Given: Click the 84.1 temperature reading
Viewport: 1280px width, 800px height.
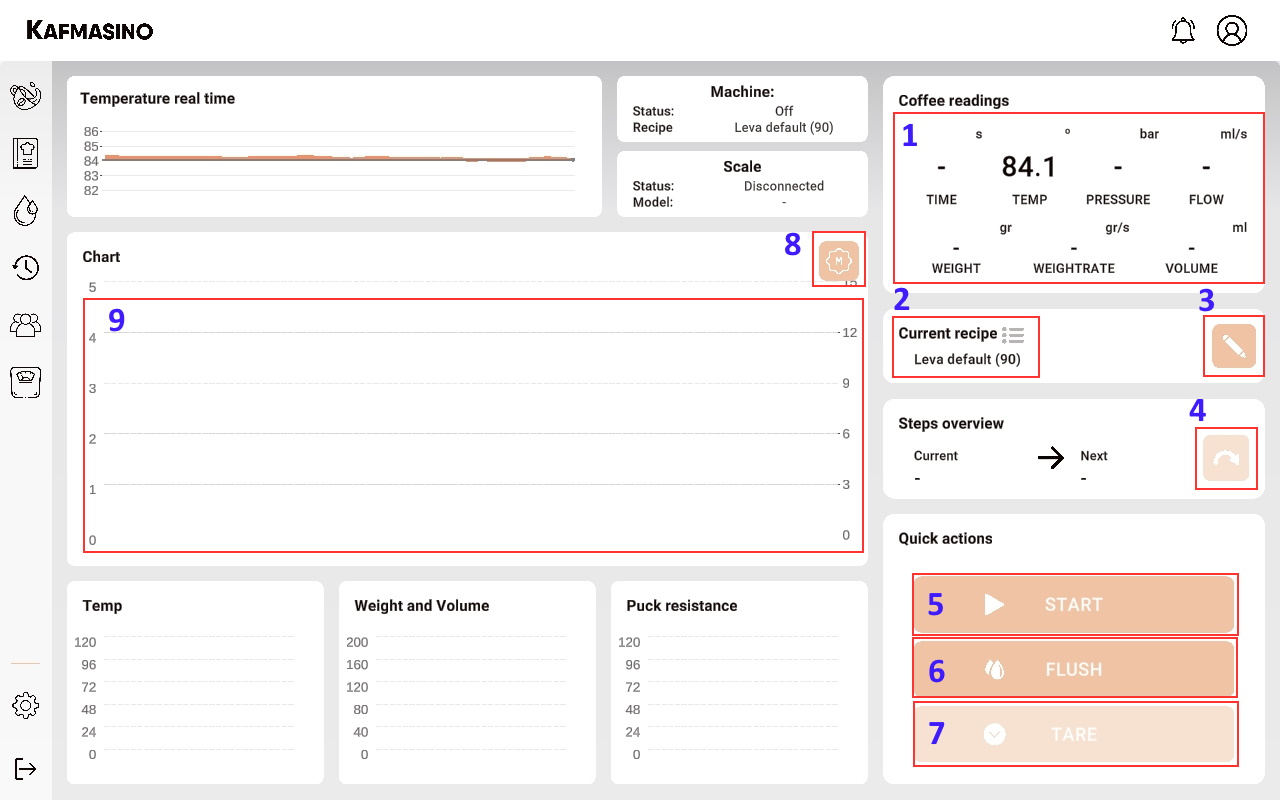Looking at the screenshot, I should click(x=1029, y=166).
